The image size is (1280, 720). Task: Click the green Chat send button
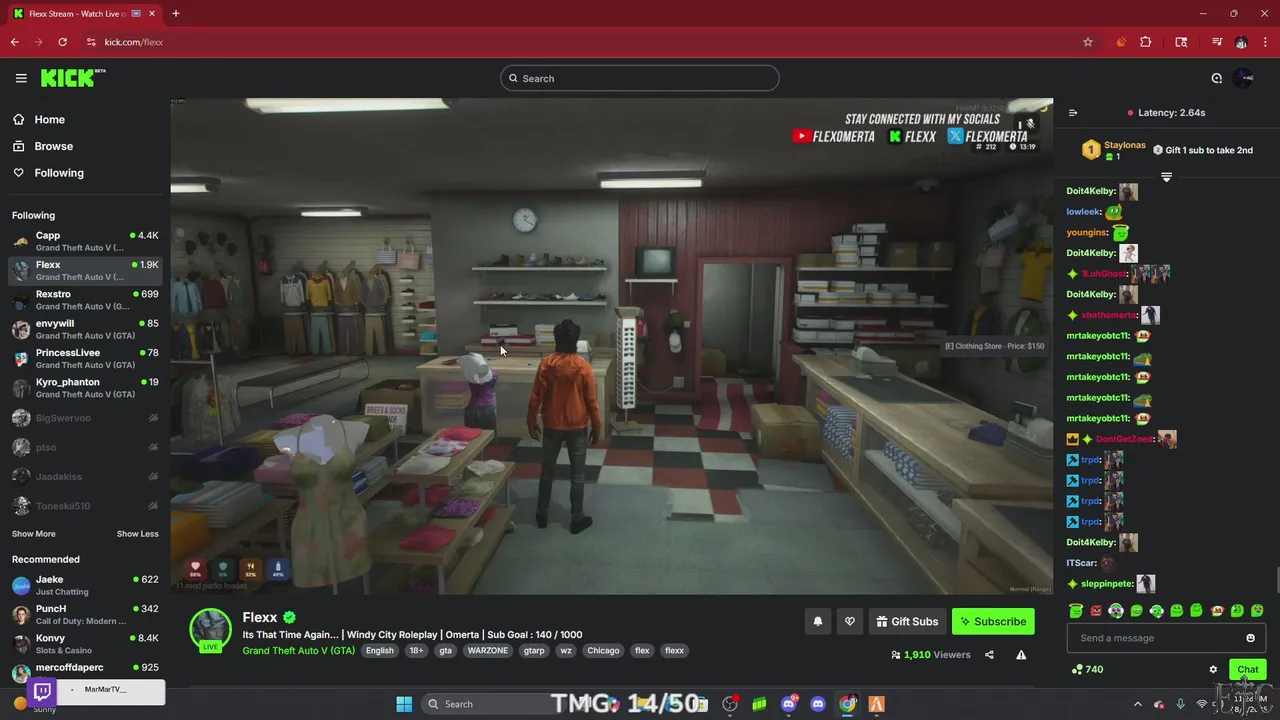coord(1247,670)
